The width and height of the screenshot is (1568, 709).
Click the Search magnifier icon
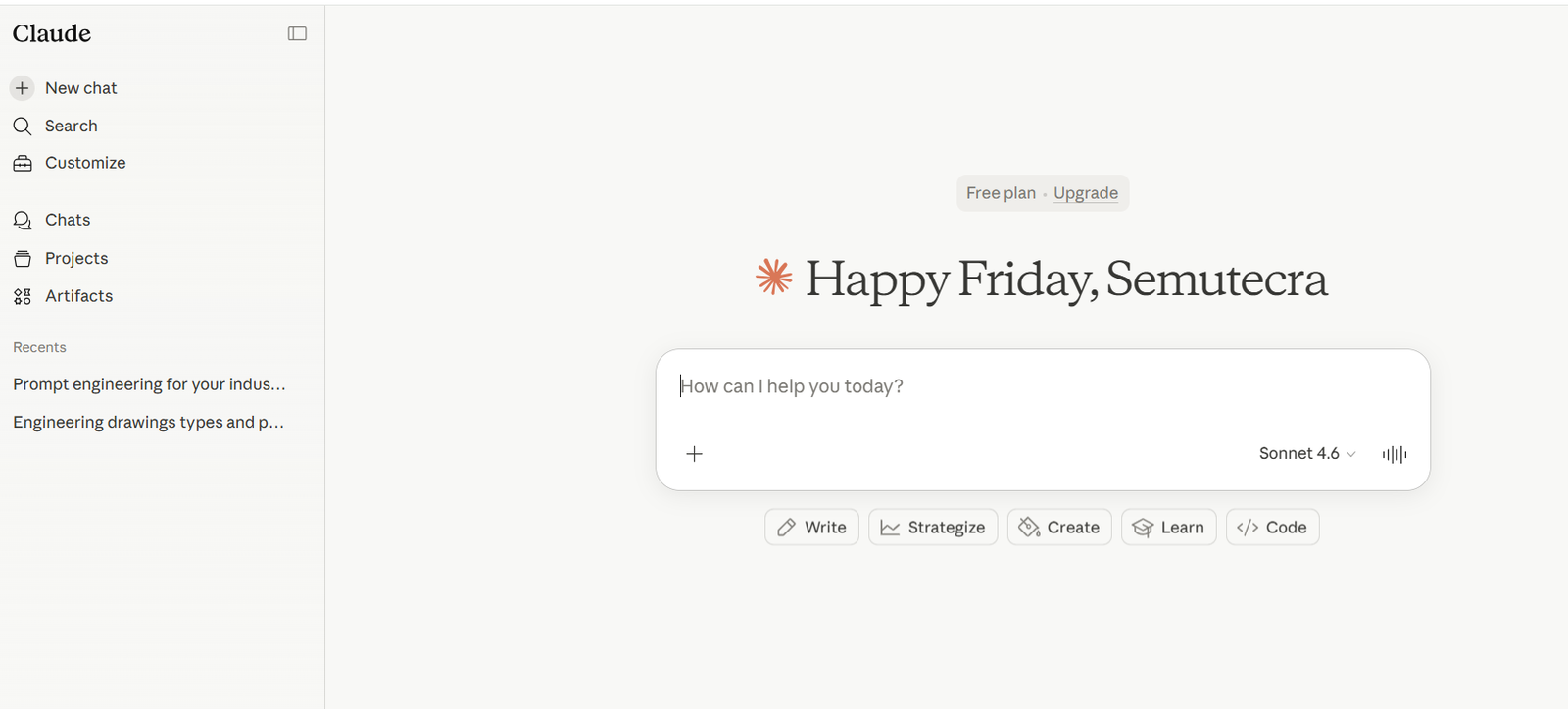[x=23, y=126]
